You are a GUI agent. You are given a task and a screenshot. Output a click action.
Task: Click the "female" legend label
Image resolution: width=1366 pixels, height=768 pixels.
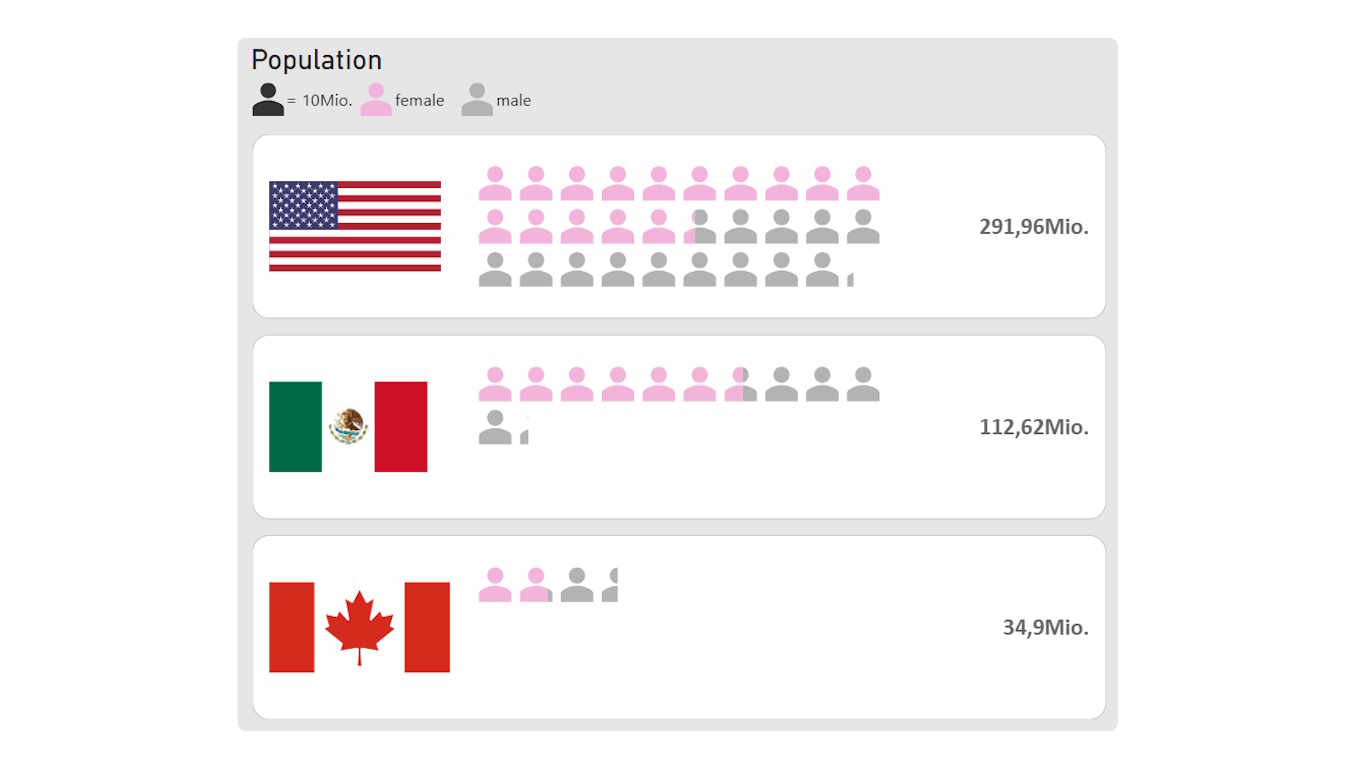point(419,100)
